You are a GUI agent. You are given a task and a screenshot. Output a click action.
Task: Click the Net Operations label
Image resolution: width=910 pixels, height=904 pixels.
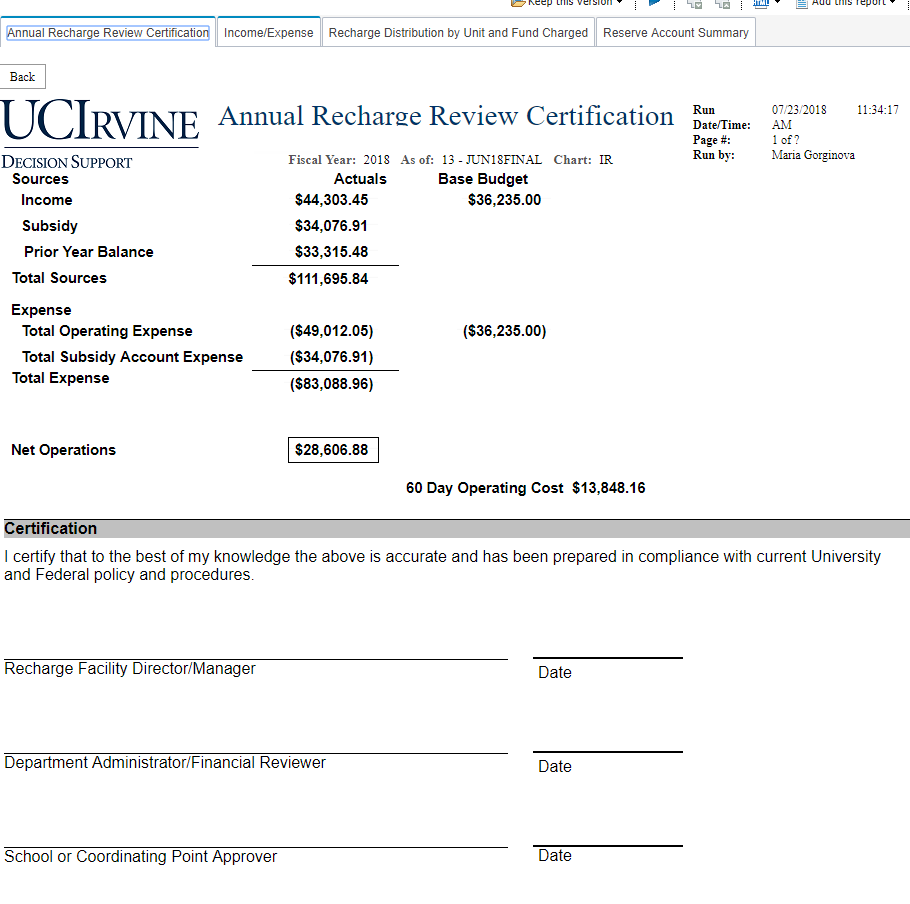(x=63, y=450)
